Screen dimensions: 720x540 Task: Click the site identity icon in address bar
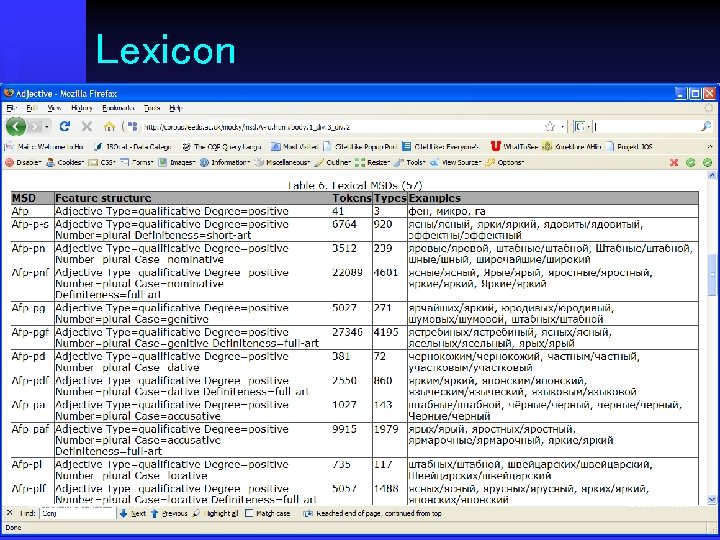[x=132, y=126]
